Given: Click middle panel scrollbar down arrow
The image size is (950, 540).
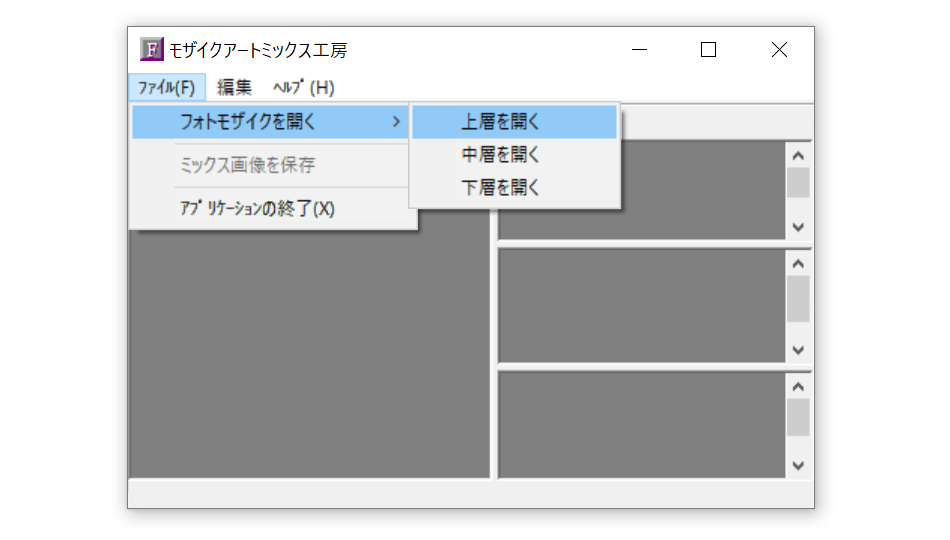Looking at the screenshot, I should 798,350.
